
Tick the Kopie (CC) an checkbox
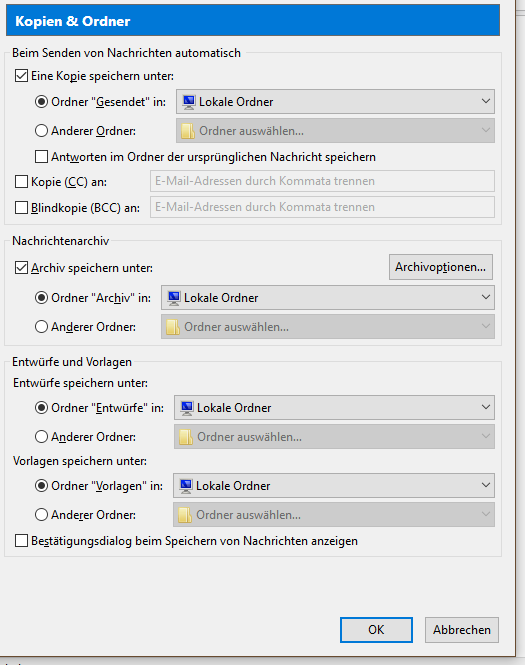[x=21, y=182]
